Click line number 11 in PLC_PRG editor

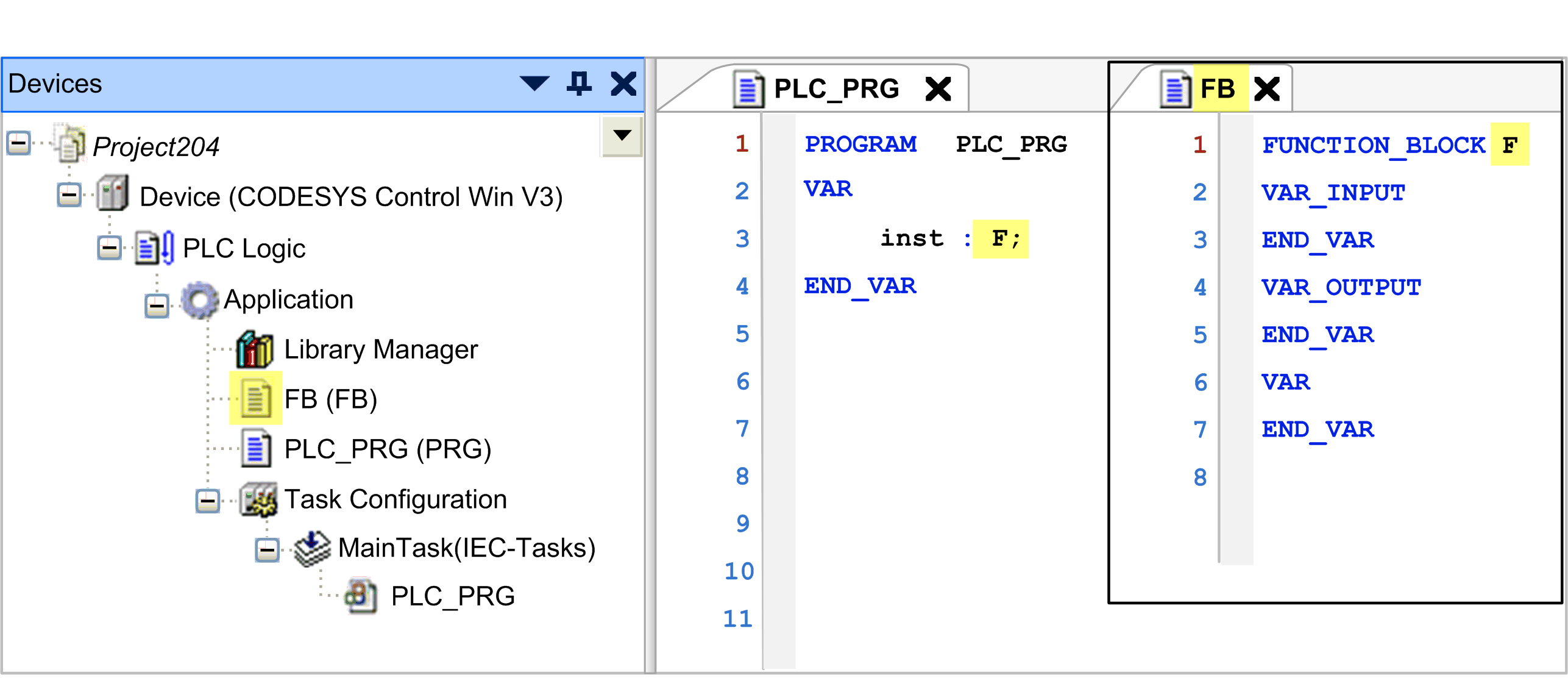tap(738, 618)
